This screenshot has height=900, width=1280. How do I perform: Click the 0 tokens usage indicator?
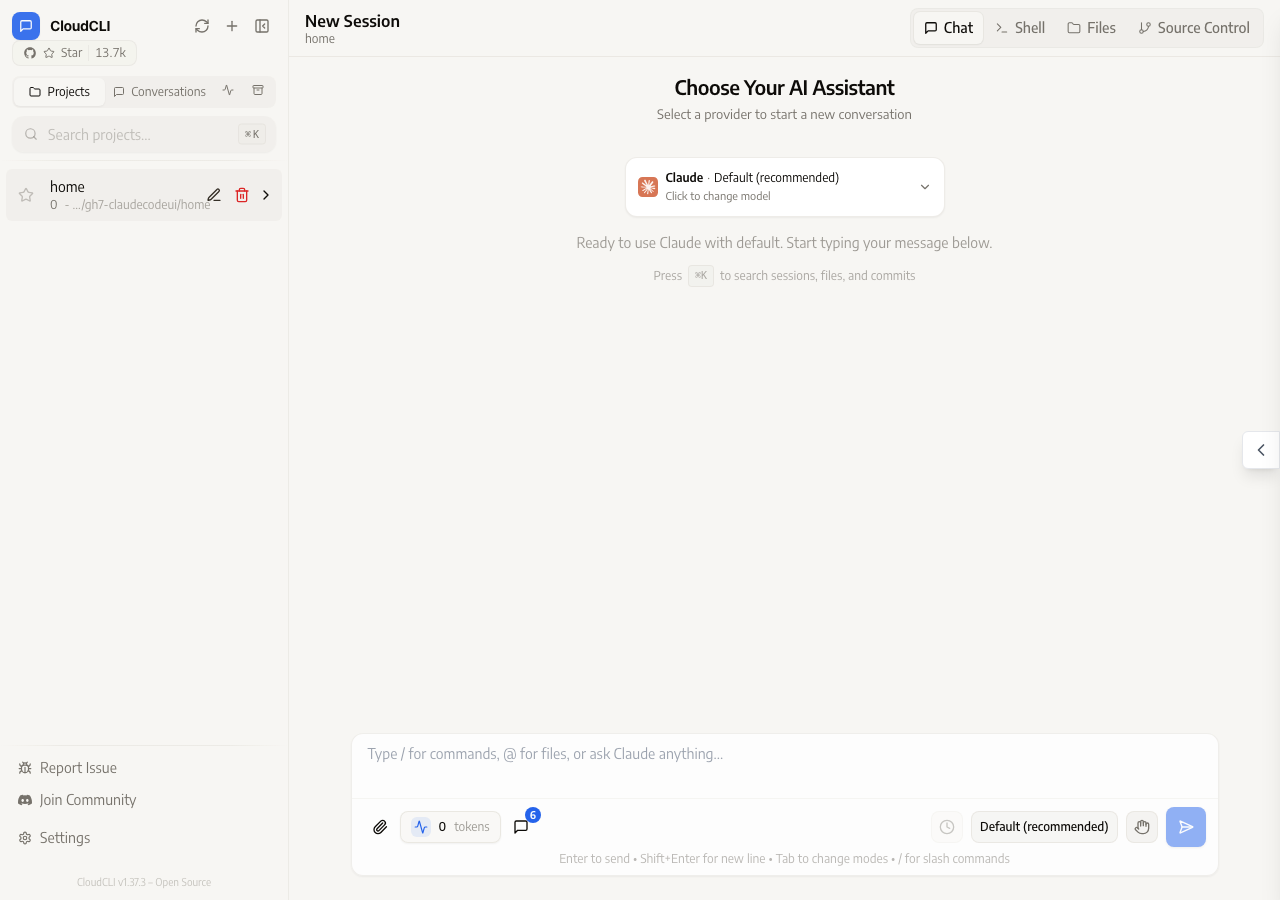450,827
